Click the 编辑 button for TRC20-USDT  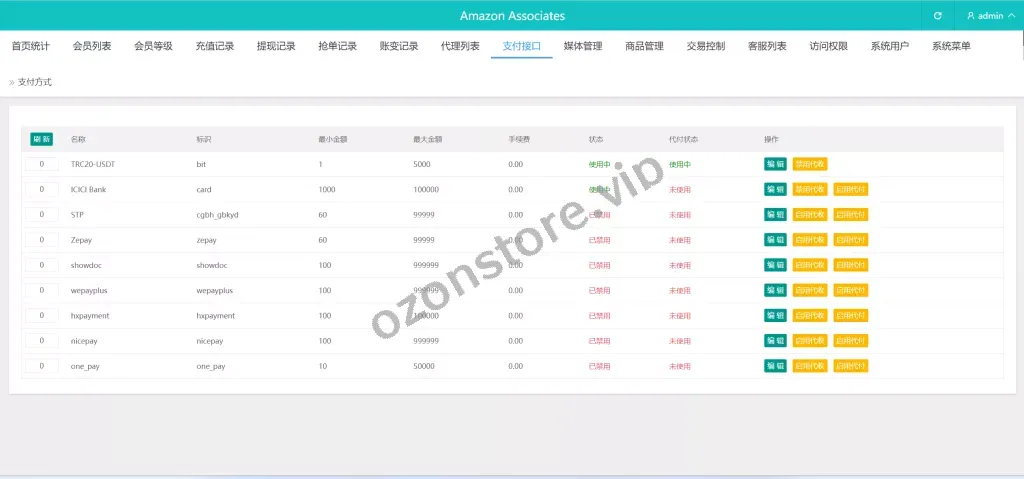[x=775, y=164]
